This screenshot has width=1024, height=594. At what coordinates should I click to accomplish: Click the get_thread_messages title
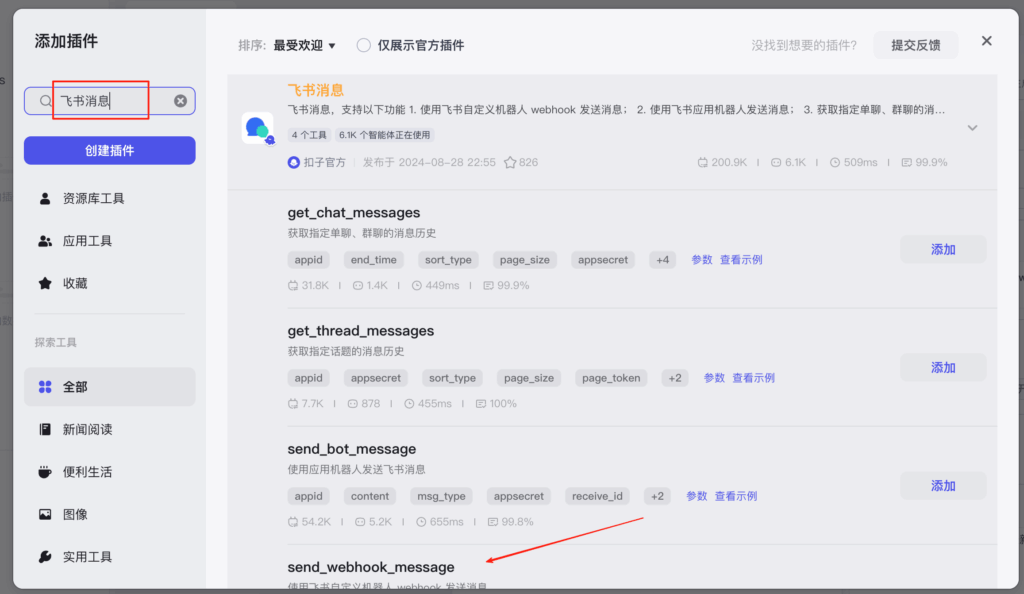point(360,331)
